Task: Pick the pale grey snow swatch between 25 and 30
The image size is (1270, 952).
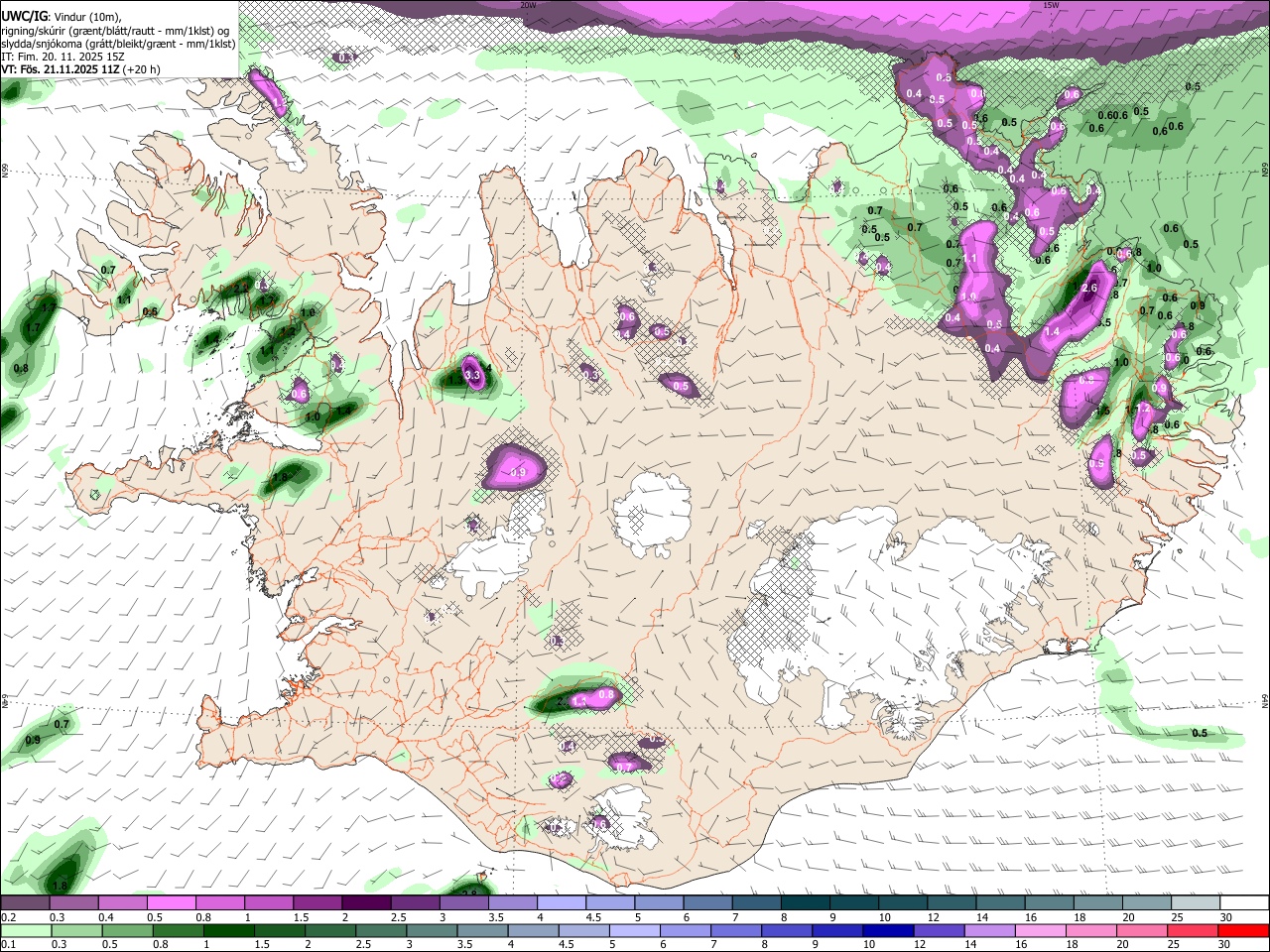Action: point(1197,903)
